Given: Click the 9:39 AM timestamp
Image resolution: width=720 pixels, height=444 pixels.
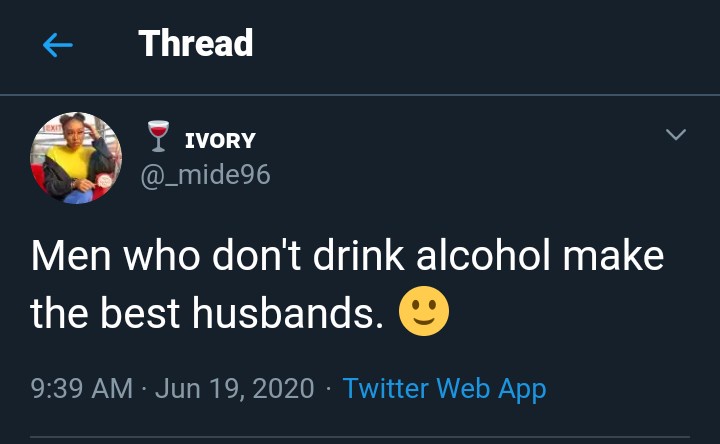Looking at the screenshot, I should point(83,388).
